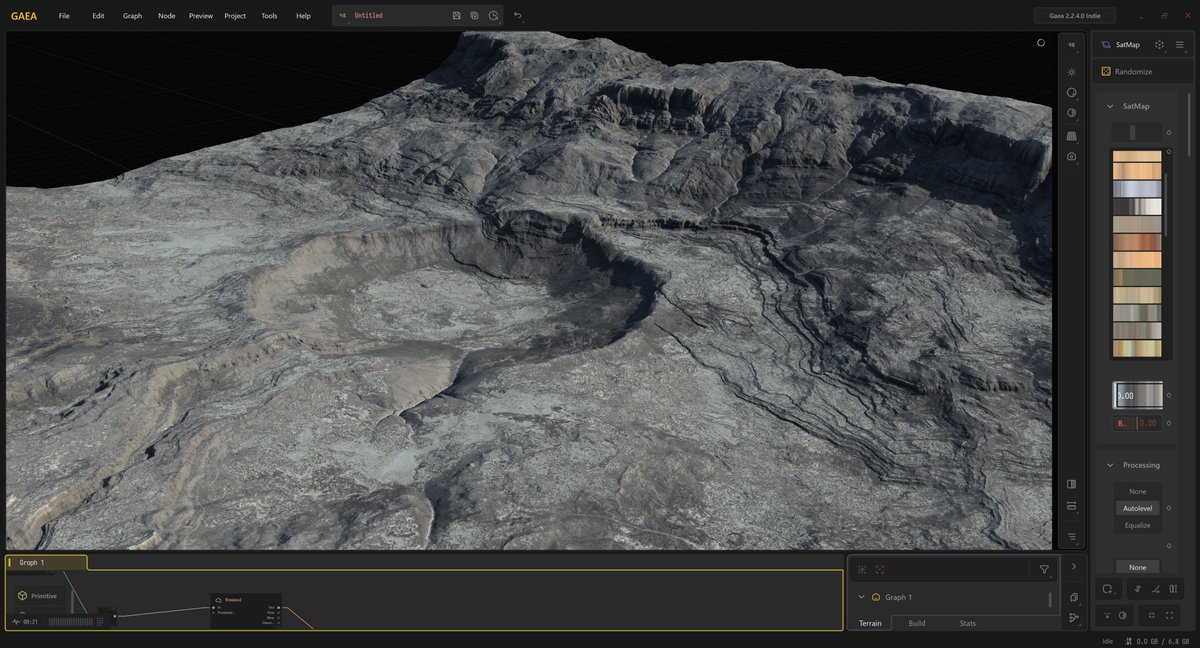This screenshot has height=648, width=1200.
Task: Click the undo arrow in the top bar
Action: [x=517, y=16]
